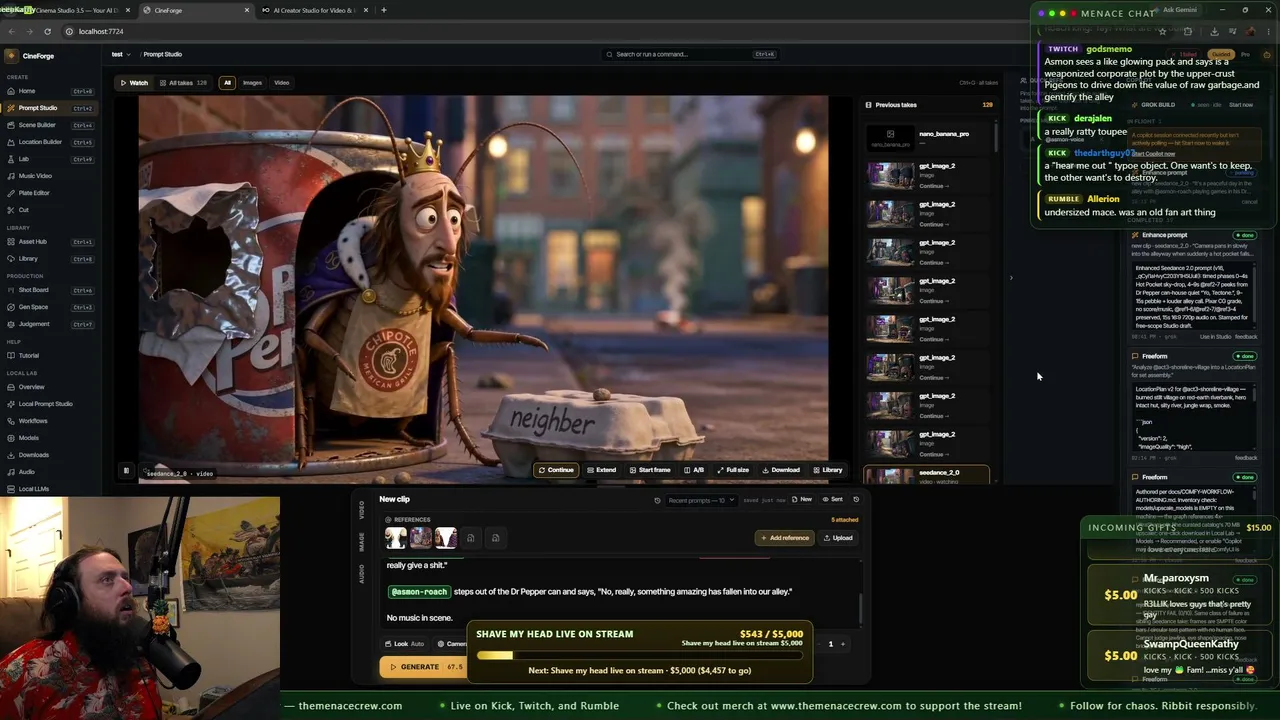The height and width of the screenshot is (720, 1280).
Task: Open the Asset Hub library
Action: (x=50, y=242)
